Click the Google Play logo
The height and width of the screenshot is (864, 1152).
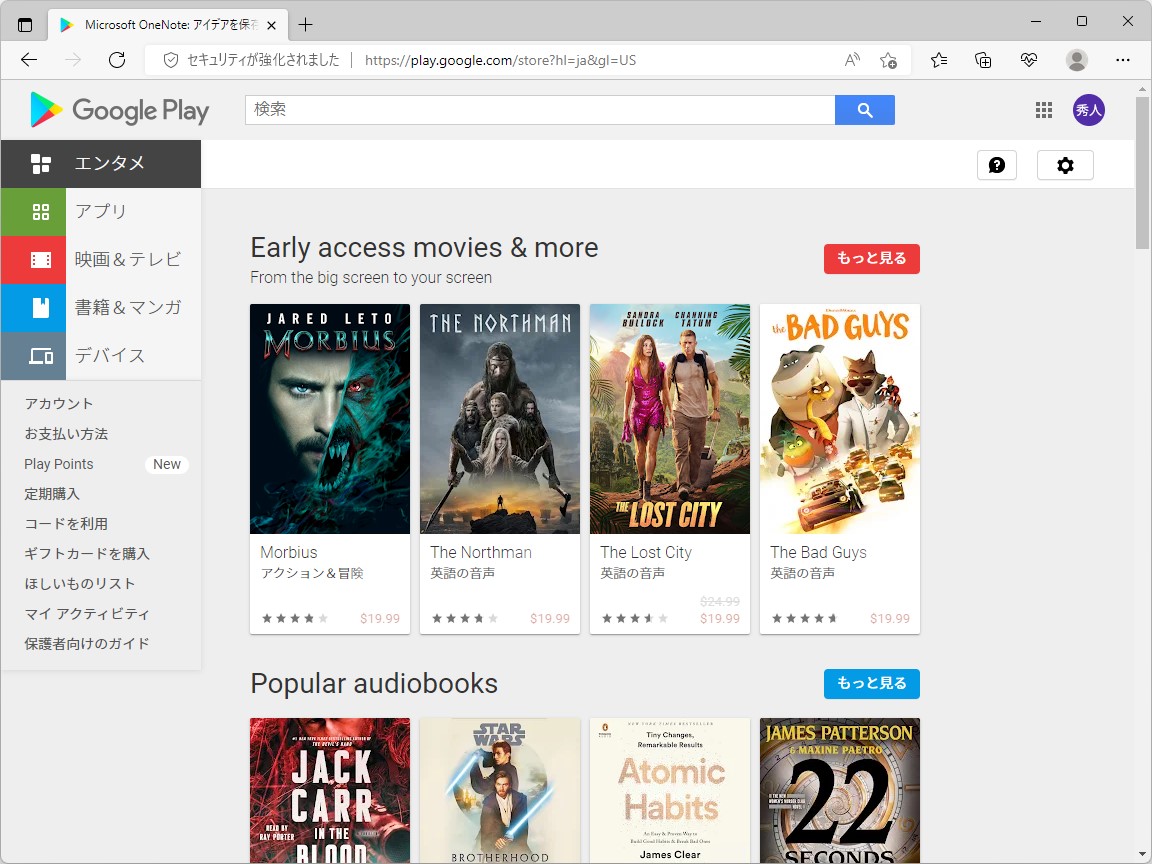click(120, 110)
